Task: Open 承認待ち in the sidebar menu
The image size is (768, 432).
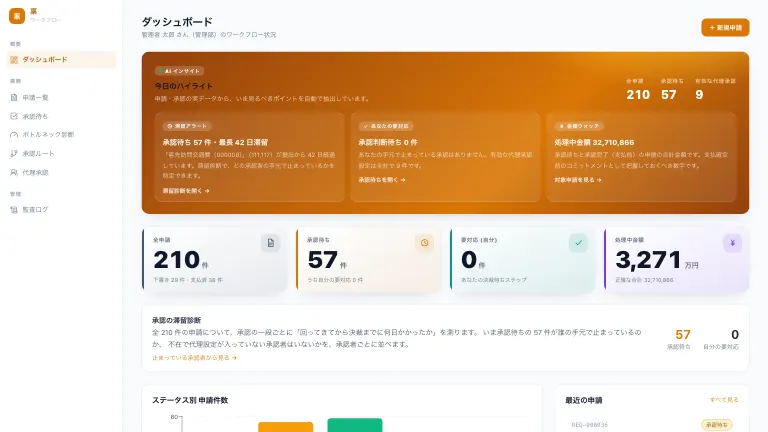Action: (x=62, y=116)
